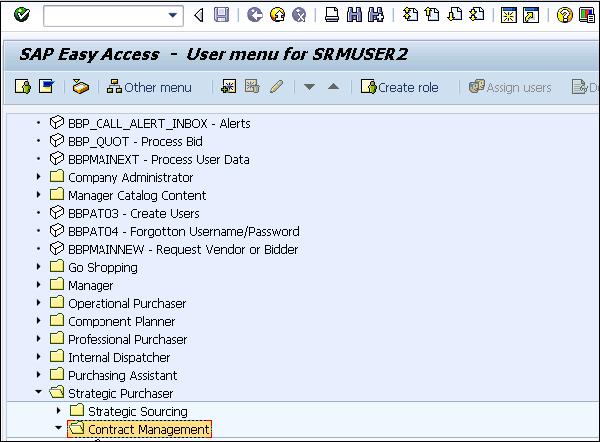Select BBP_QUOT - Process Bid transaction
This screenshot has height=442, width=600.
135,142
